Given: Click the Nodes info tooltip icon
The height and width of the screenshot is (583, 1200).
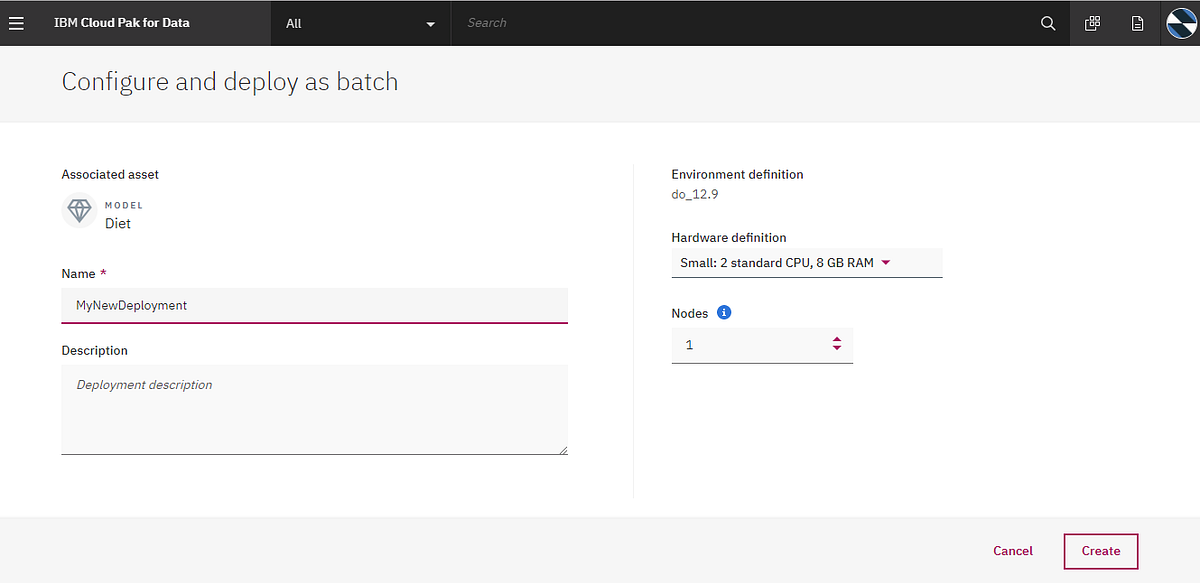Looking at the screenshot, I should [723, 312].
